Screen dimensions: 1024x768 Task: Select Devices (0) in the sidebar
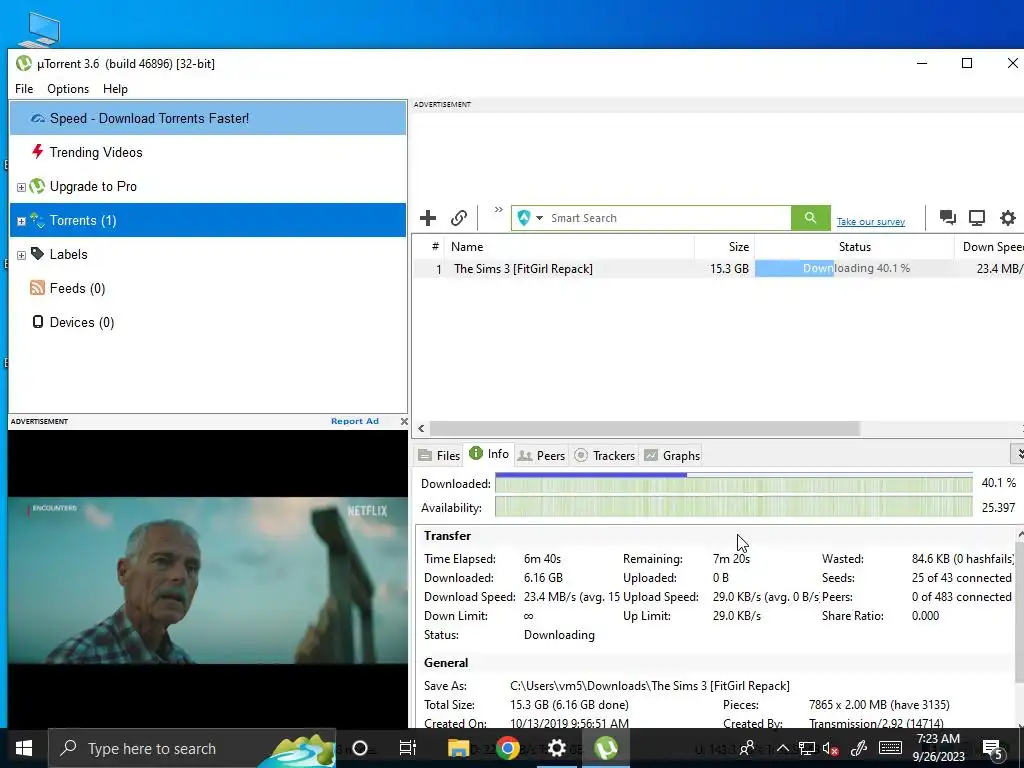tap(82, 323)
